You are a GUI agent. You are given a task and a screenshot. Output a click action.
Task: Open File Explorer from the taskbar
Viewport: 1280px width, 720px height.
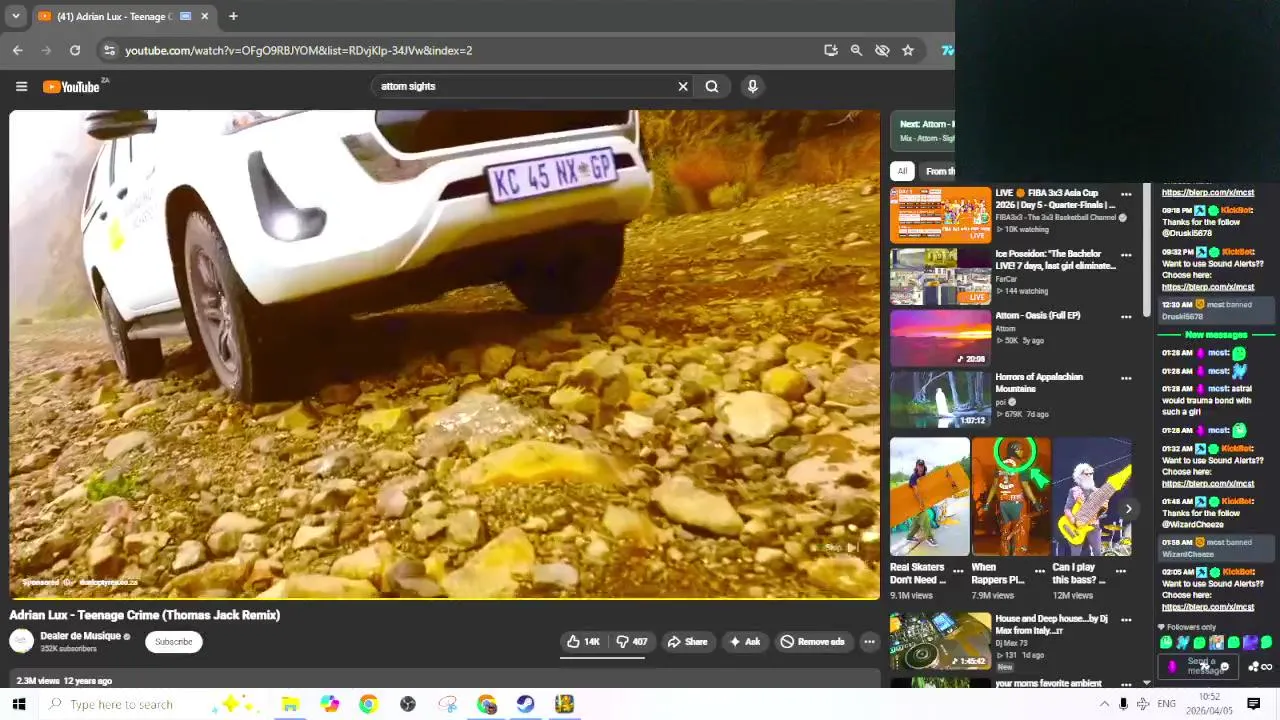[290, 704]
